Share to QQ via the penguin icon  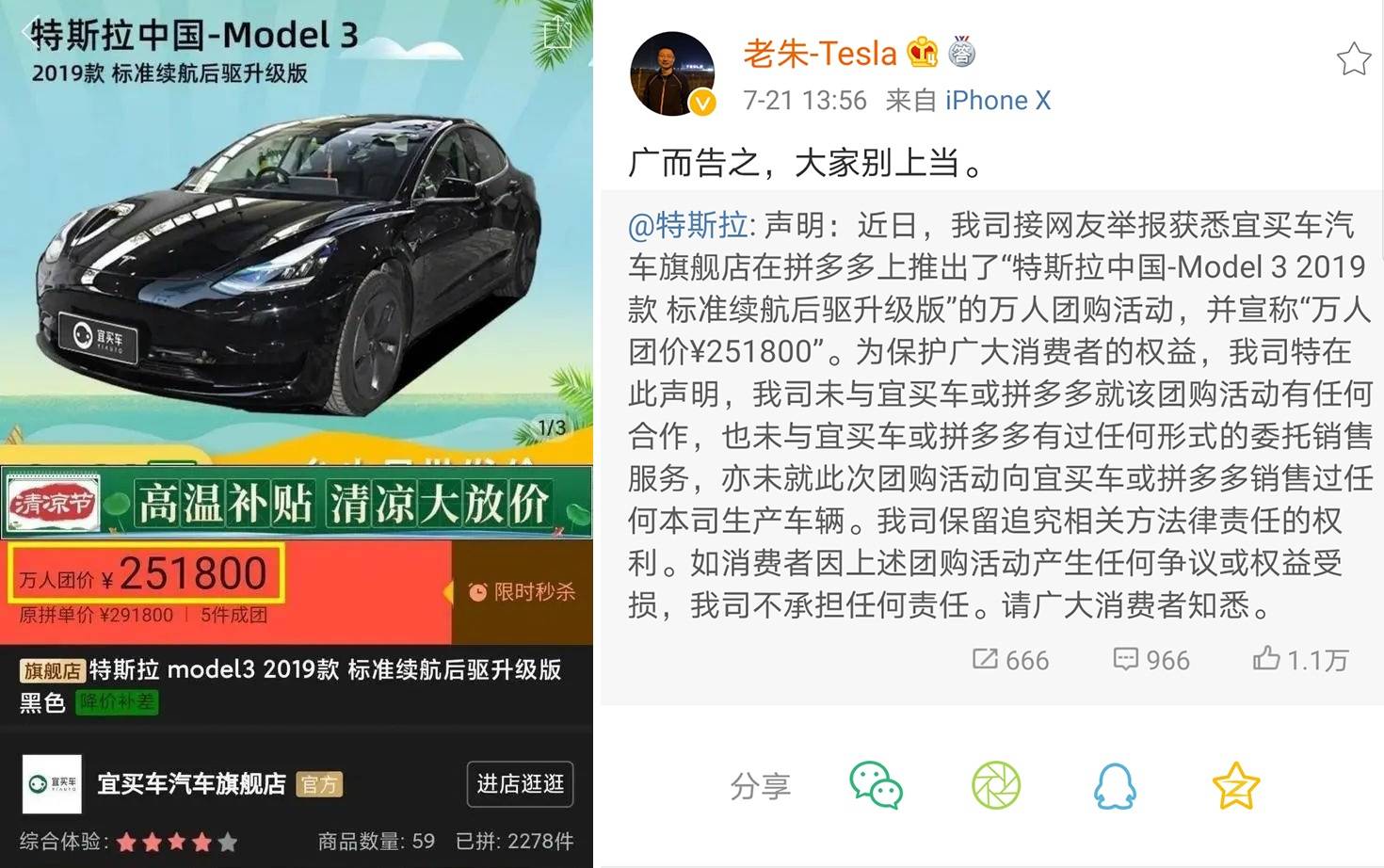1115,785
